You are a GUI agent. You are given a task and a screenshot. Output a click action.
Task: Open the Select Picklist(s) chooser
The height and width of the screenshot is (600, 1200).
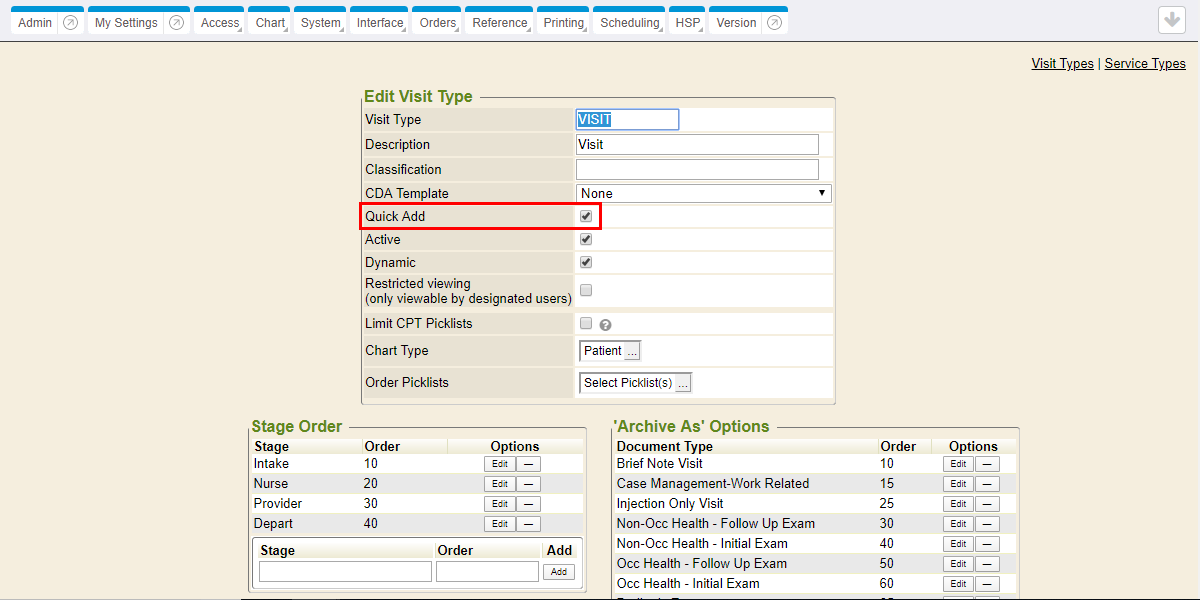coord(683,383)
